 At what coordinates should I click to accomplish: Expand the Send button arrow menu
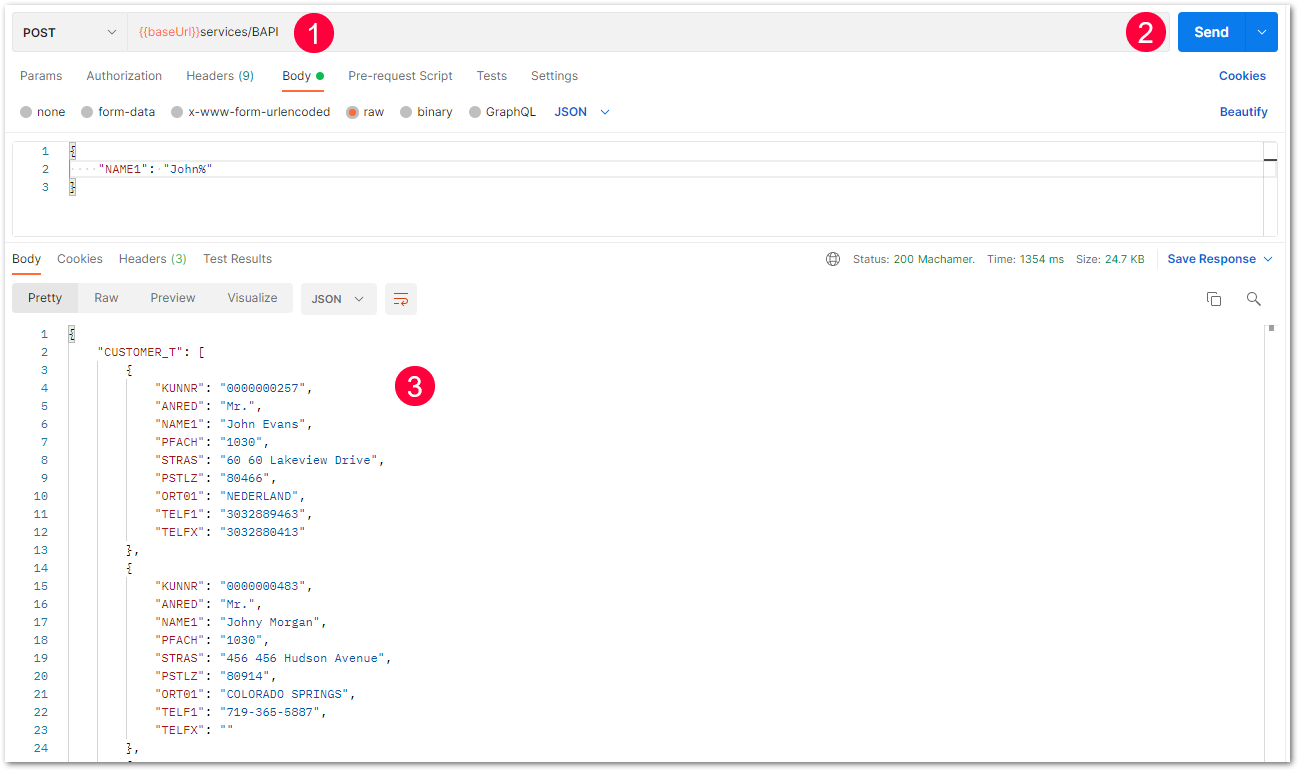(x=1261, y=32)
